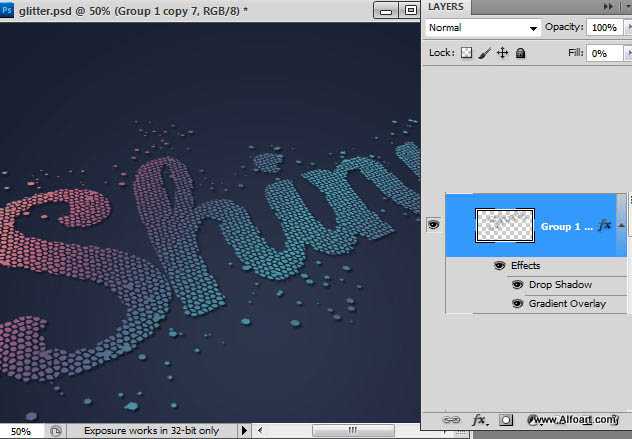Switch to the LAYERS panel tab

coord(445,7)
